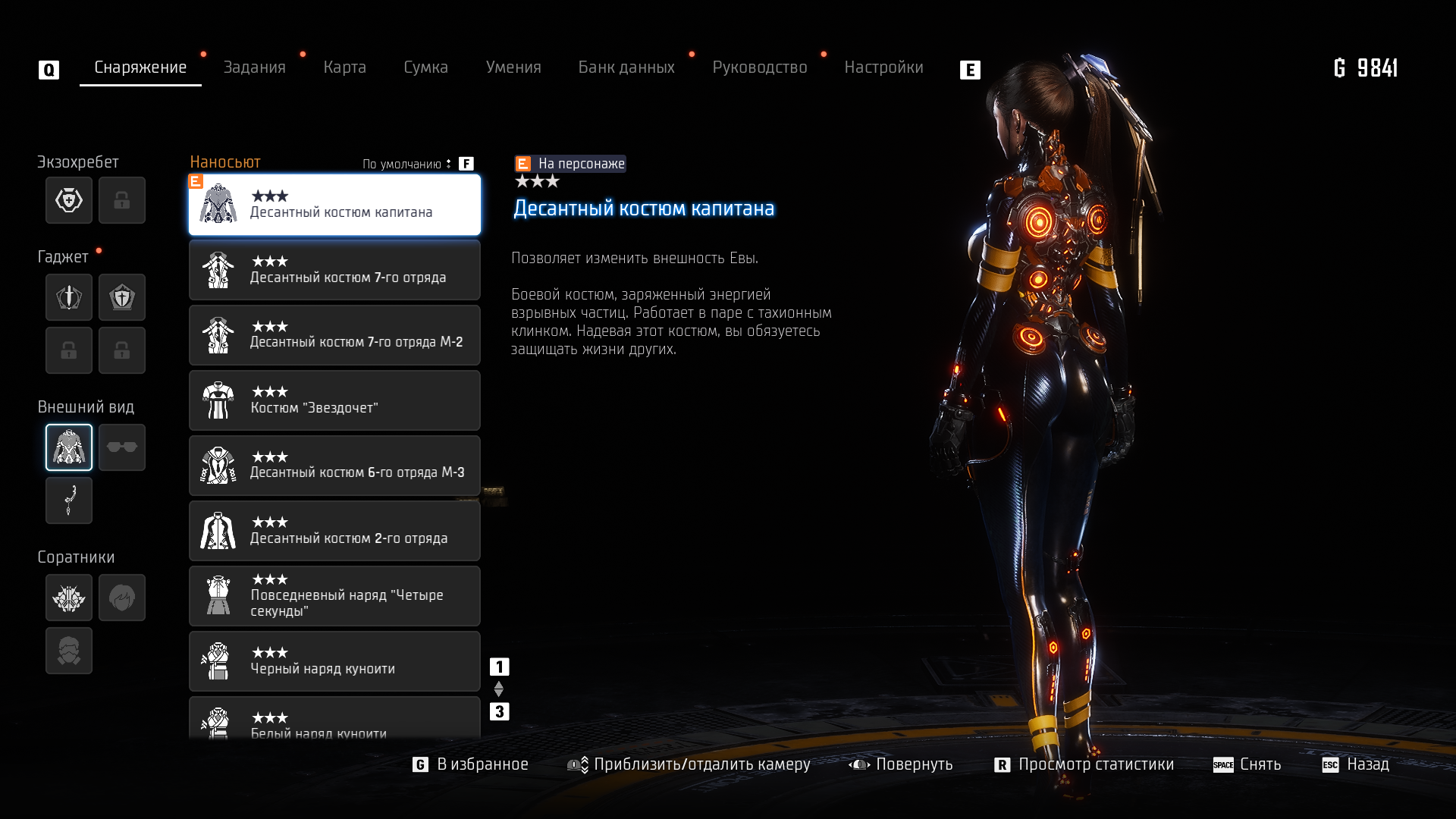Screen dimensions: 1456x819
Task: Click the 9841 gold amount
Action: click(x=1377, y=68)
